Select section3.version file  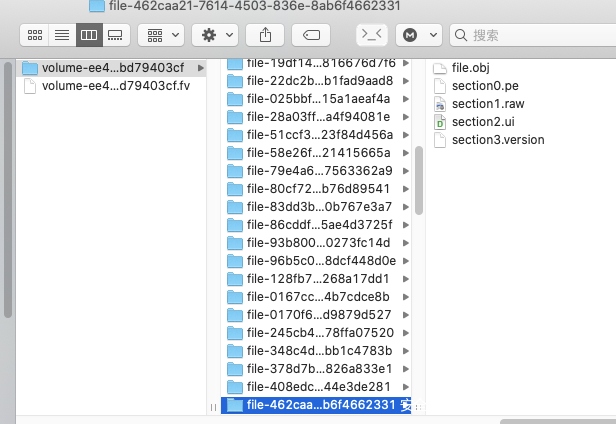497,140
